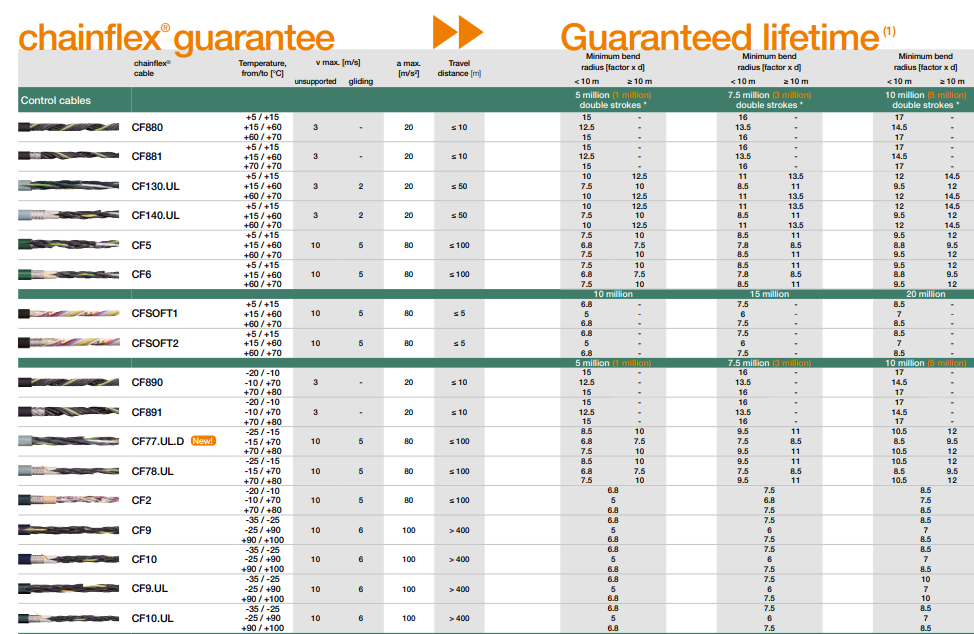Click the CF9 cable name
This screenshot has height=634, width=974.
coord(142,530)
